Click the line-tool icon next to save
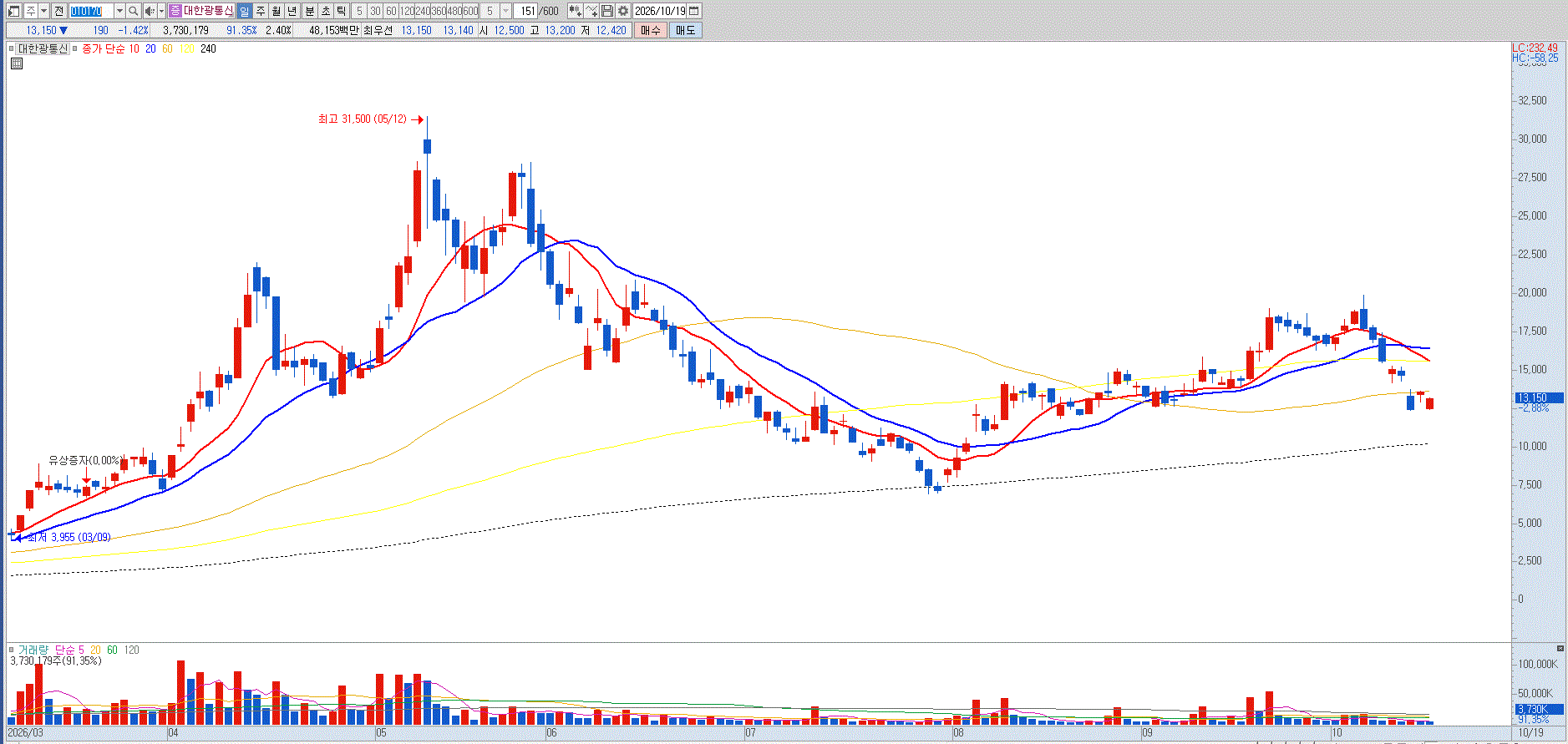Image resolution: width=1568 pixels, height=744 pixels. (x=592, y=11)
